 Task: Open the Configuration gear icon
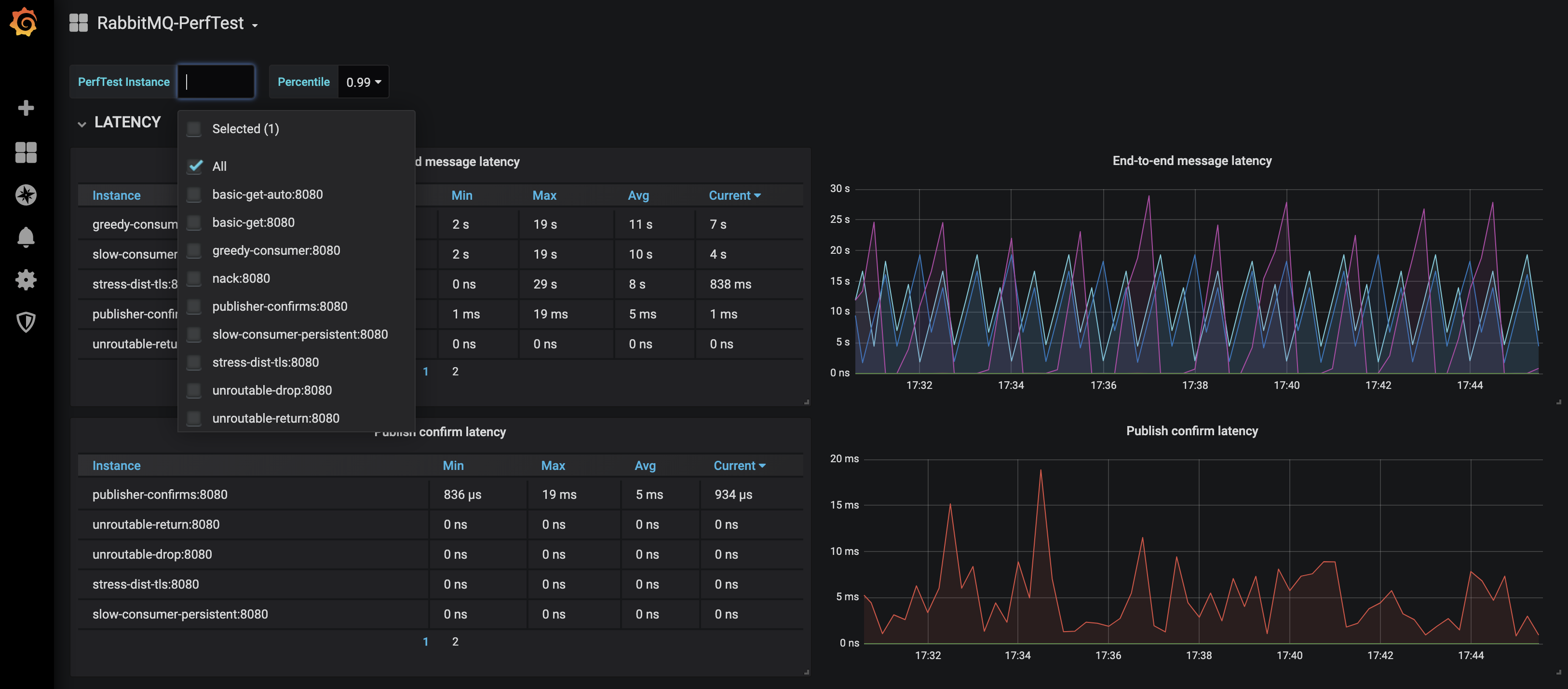[x=26, y=280]
